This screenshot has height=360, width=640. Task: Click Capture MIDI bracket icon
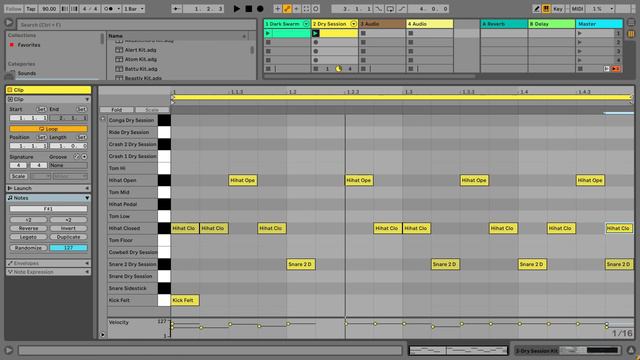306,9
